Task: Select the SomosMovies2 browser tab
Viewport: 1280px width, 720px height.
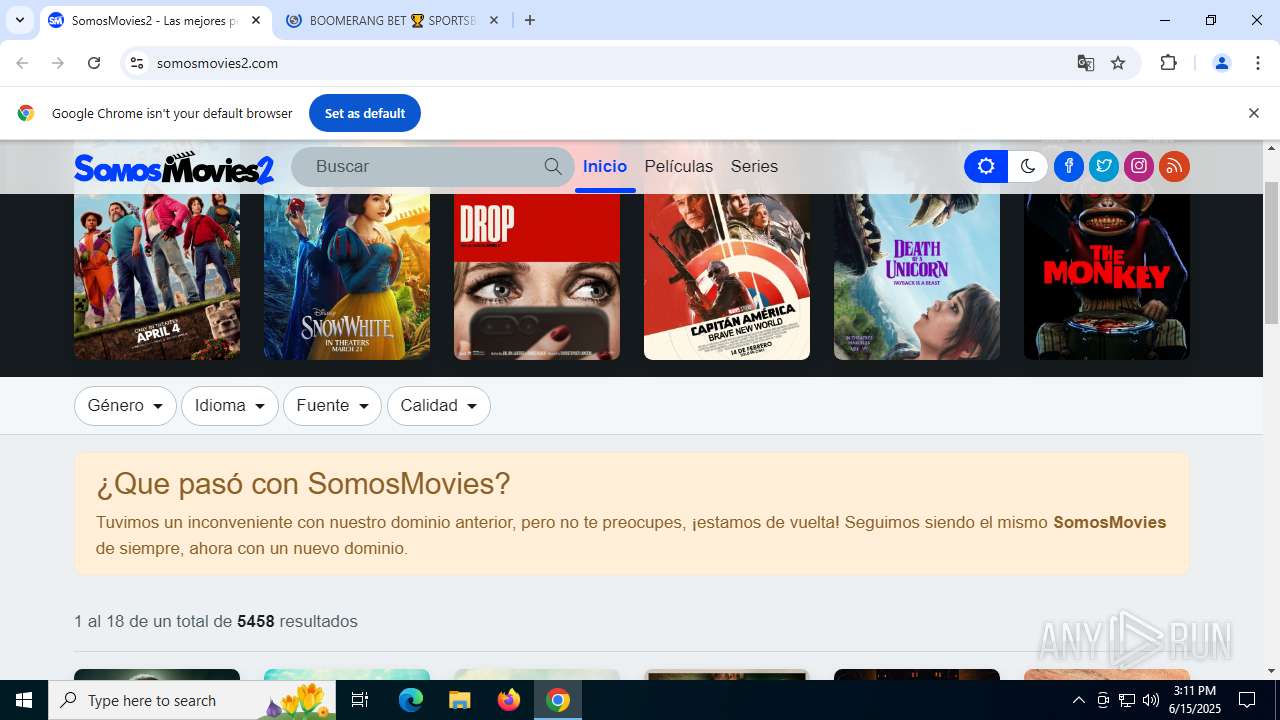Action: point(155,20)
